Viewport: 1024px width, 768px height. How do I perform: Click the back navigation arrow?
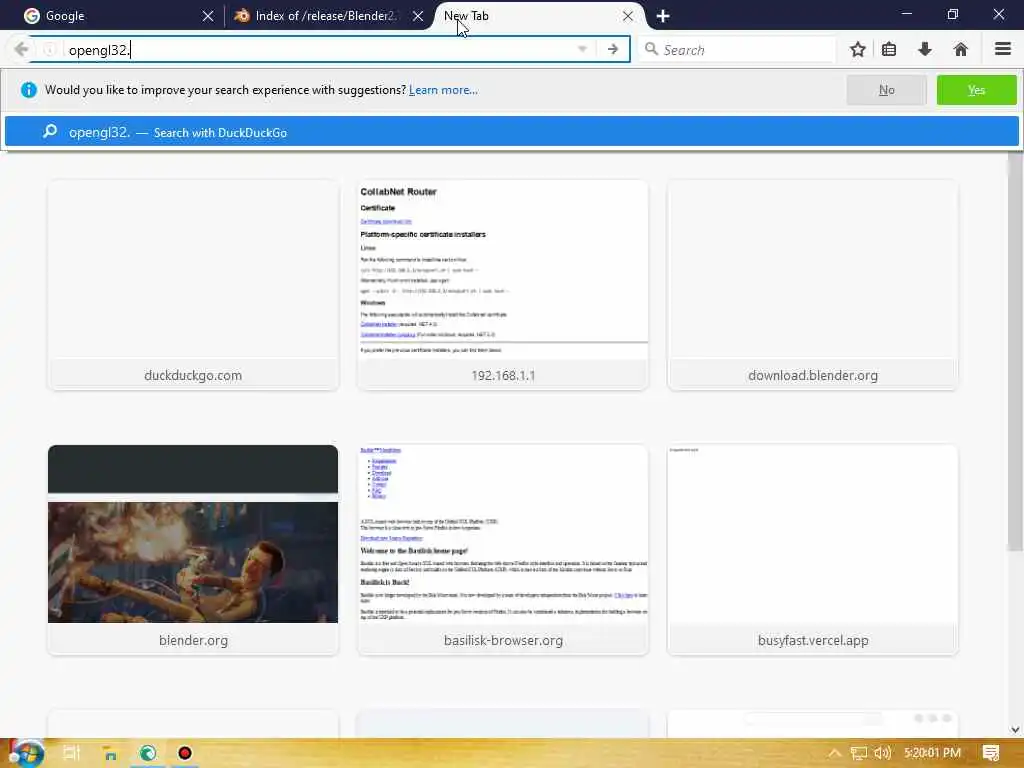[x=21, y=50]
